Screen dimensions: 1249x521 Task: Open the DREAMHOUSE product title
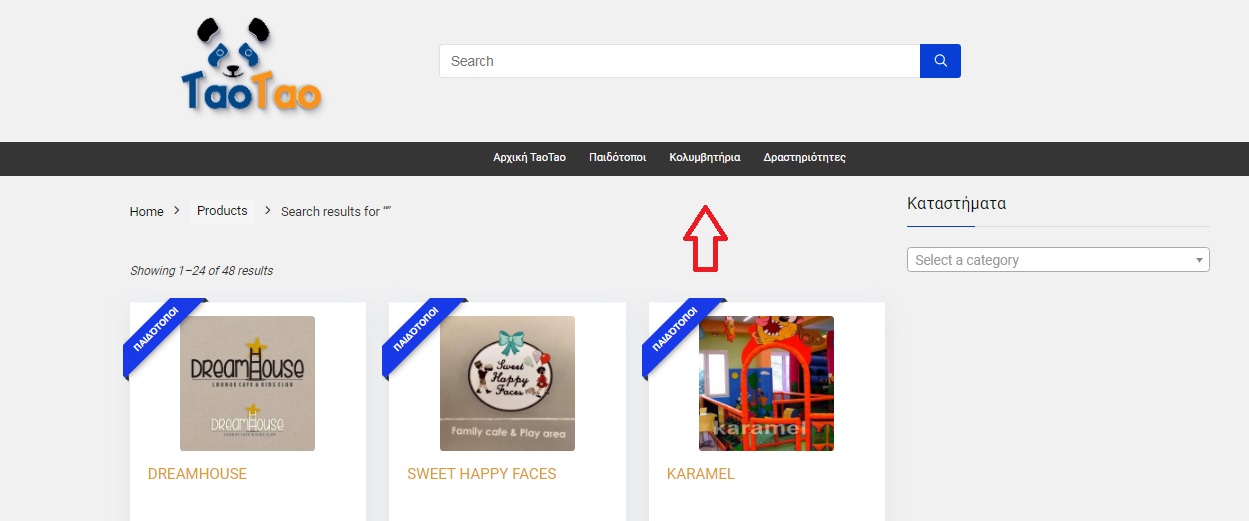(x=197, y=474)
